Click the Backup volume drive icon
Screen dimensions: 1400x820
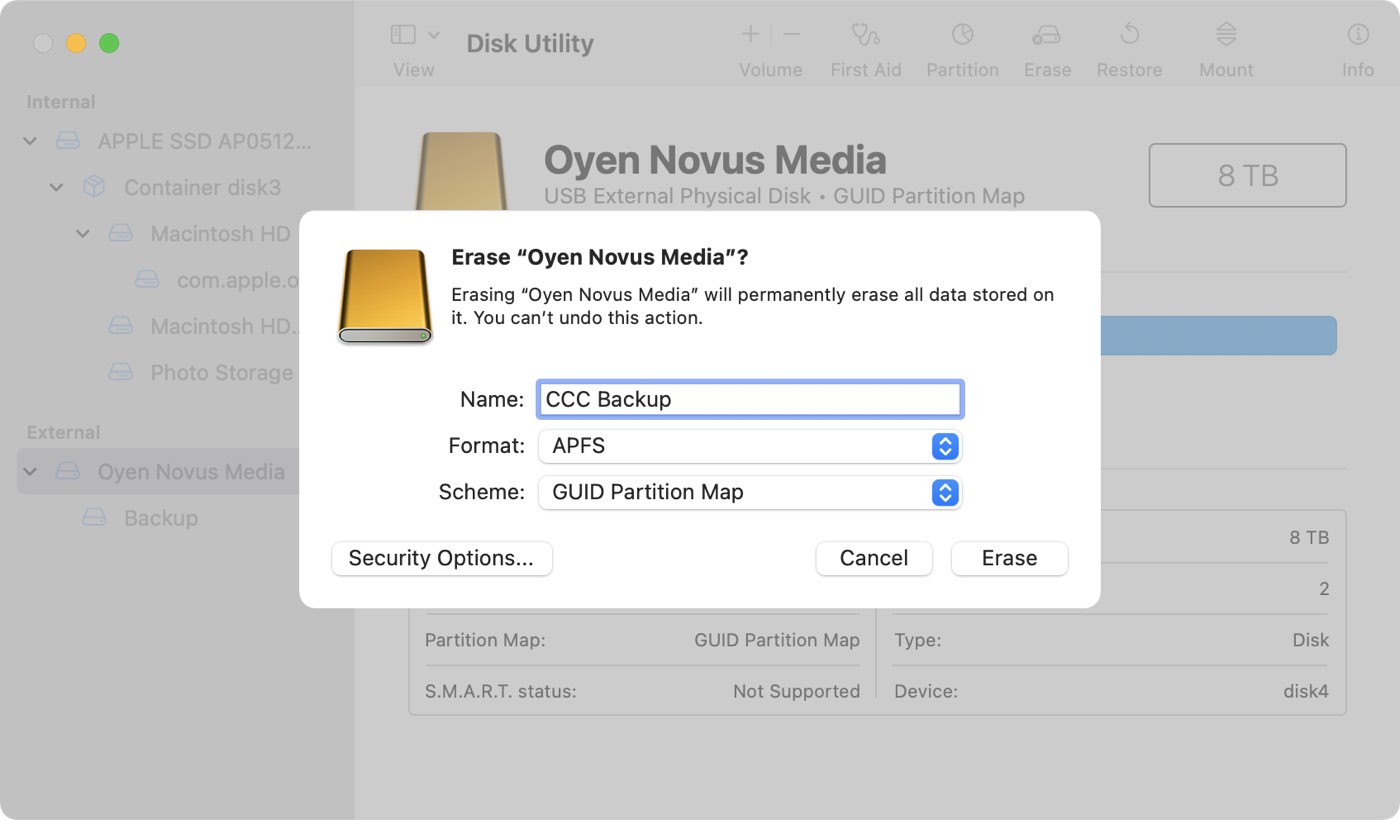point(94,518)
